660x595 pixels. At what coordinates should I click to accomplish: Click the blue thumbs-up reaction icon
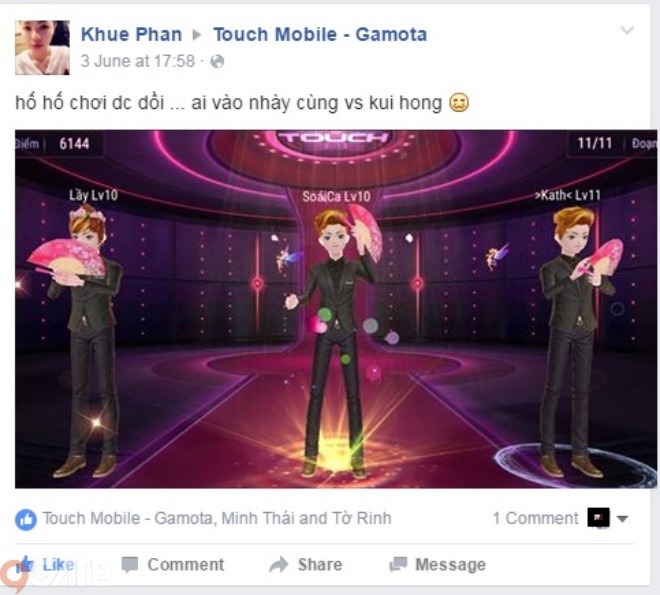(26, 519)
